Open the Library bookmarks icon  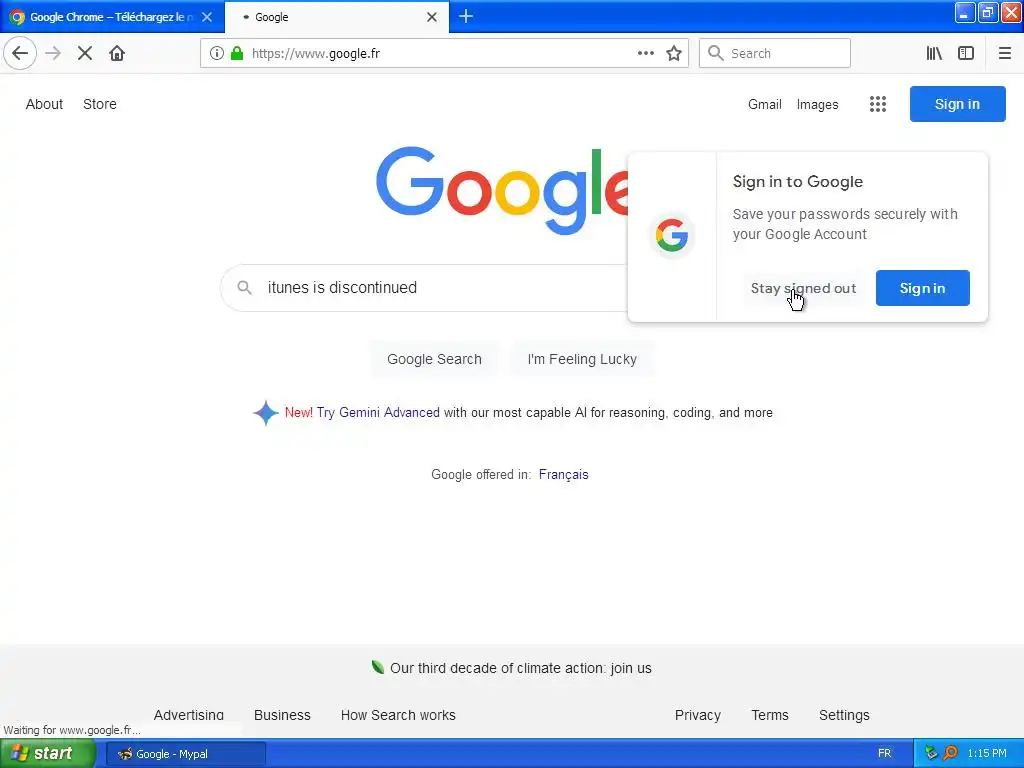pyautogui.click(x=935, y=54)
